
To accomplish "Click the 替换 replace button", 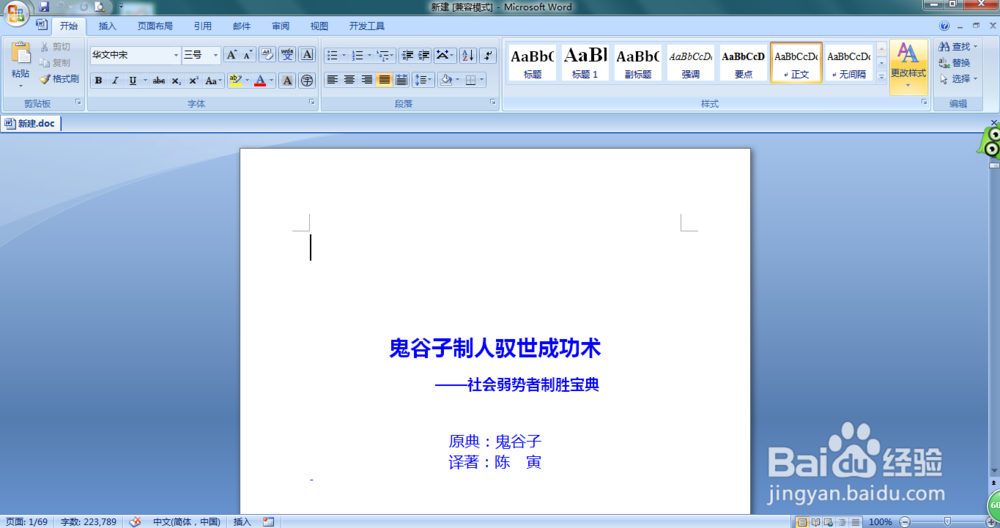I will pyautogui.click(x=955, y=62).
